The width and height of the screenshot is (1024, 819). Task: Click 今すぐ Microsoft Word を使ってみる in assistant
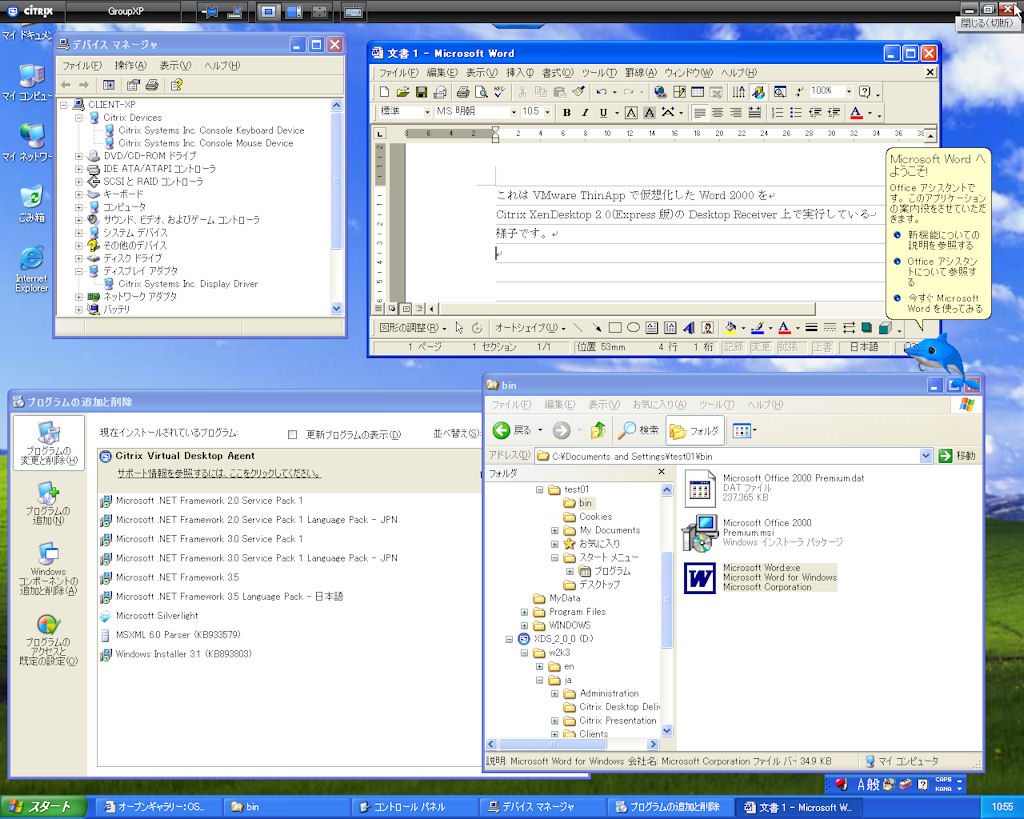(944, 303)
